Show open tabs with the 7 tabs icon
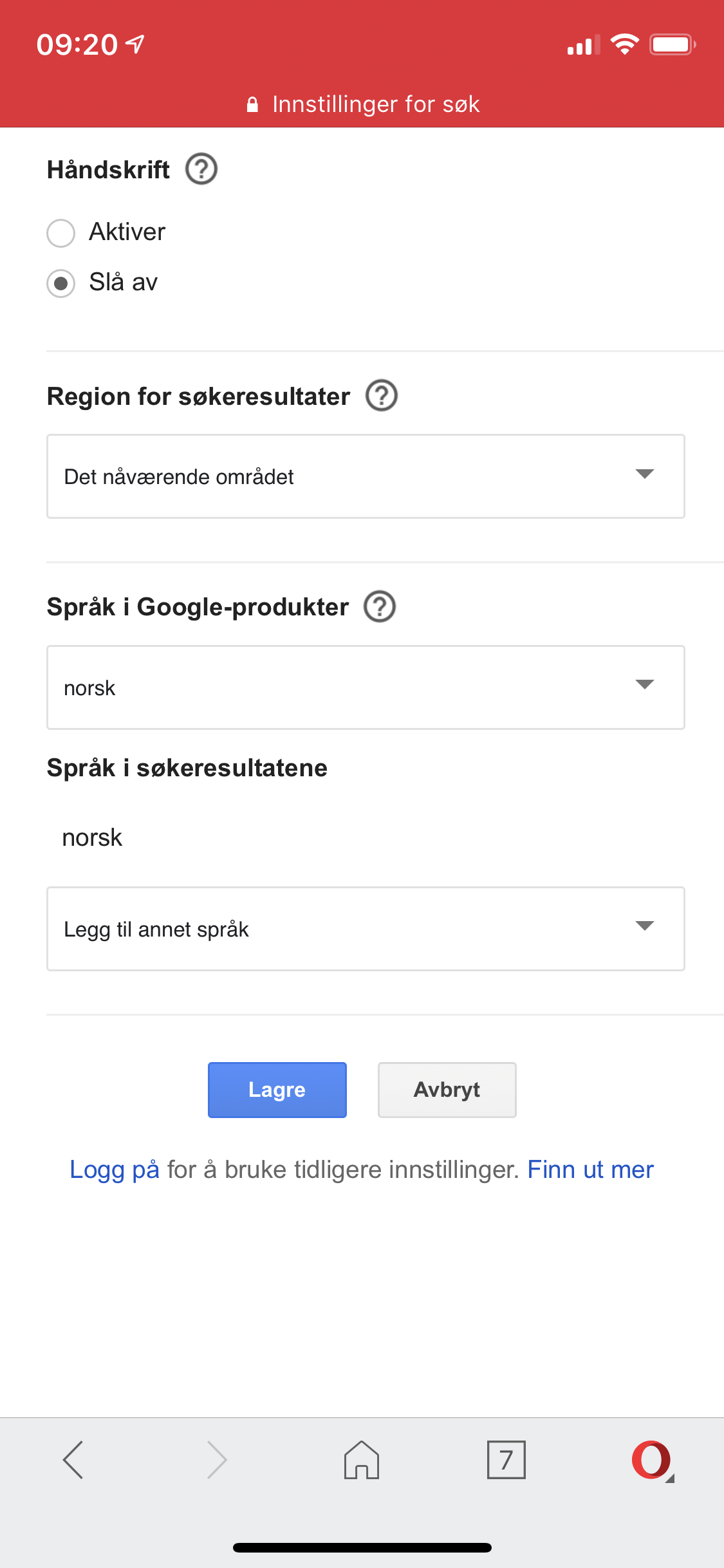Screen dimensions: 724x1568 pyautogui.click(x=506, y=1459)
